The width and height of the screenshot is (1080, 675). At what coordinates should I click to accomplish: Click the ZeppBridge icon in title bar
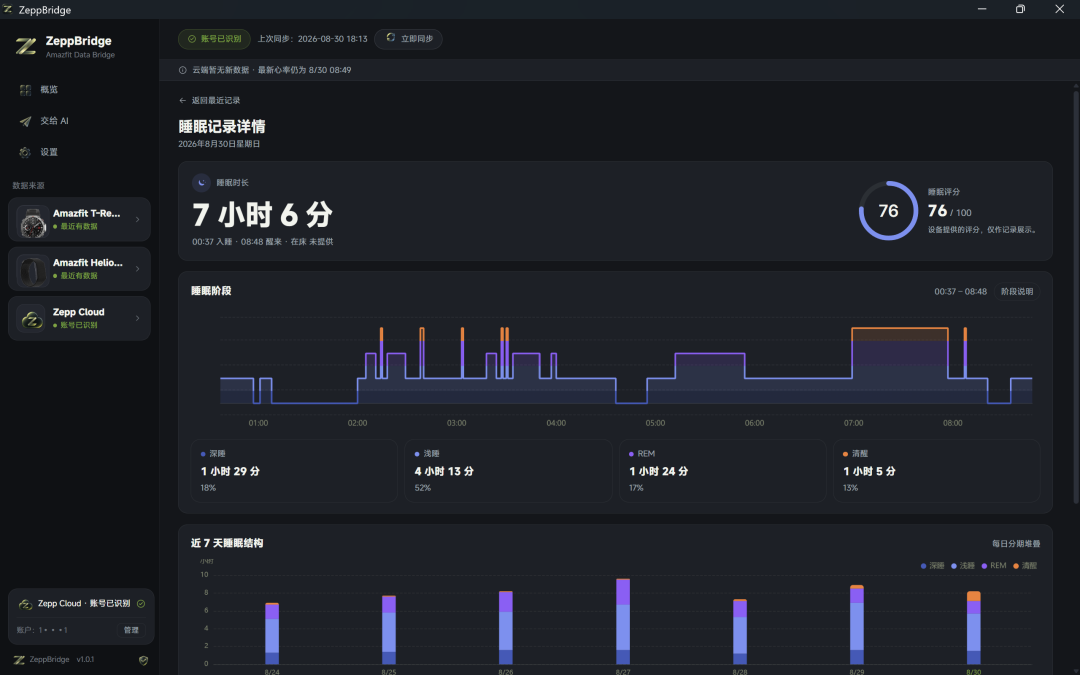click(8, 9)
